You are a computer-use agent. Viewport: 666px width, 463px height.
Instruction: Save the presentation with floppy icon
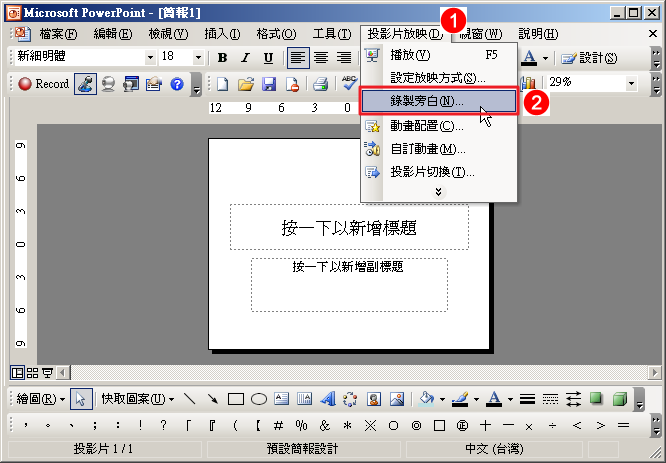269,84
